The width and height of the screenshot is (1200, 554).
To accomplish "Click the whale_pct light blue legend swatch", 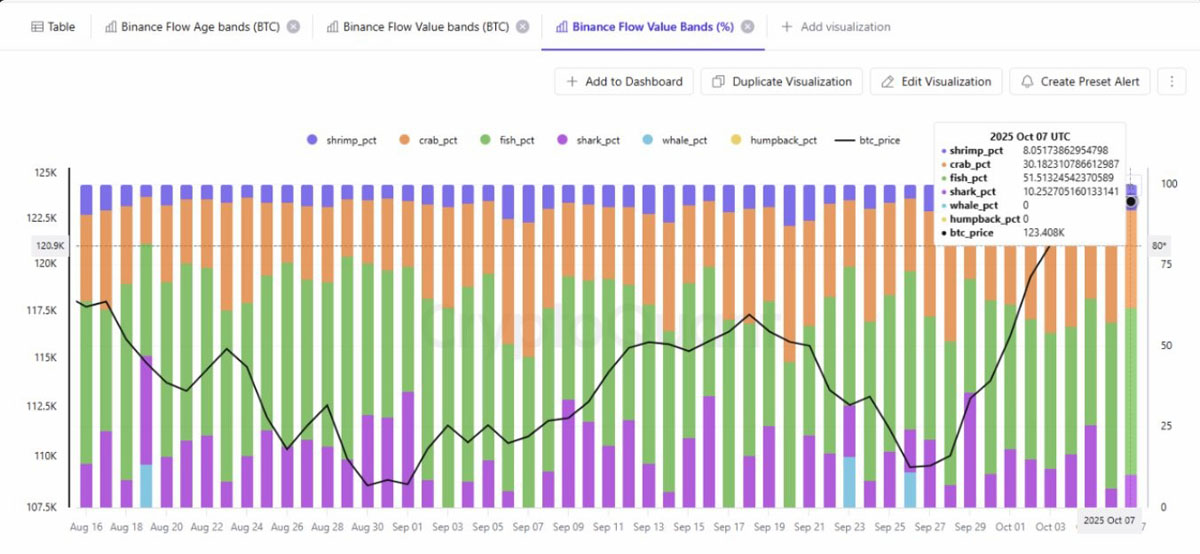I will 650,141.
